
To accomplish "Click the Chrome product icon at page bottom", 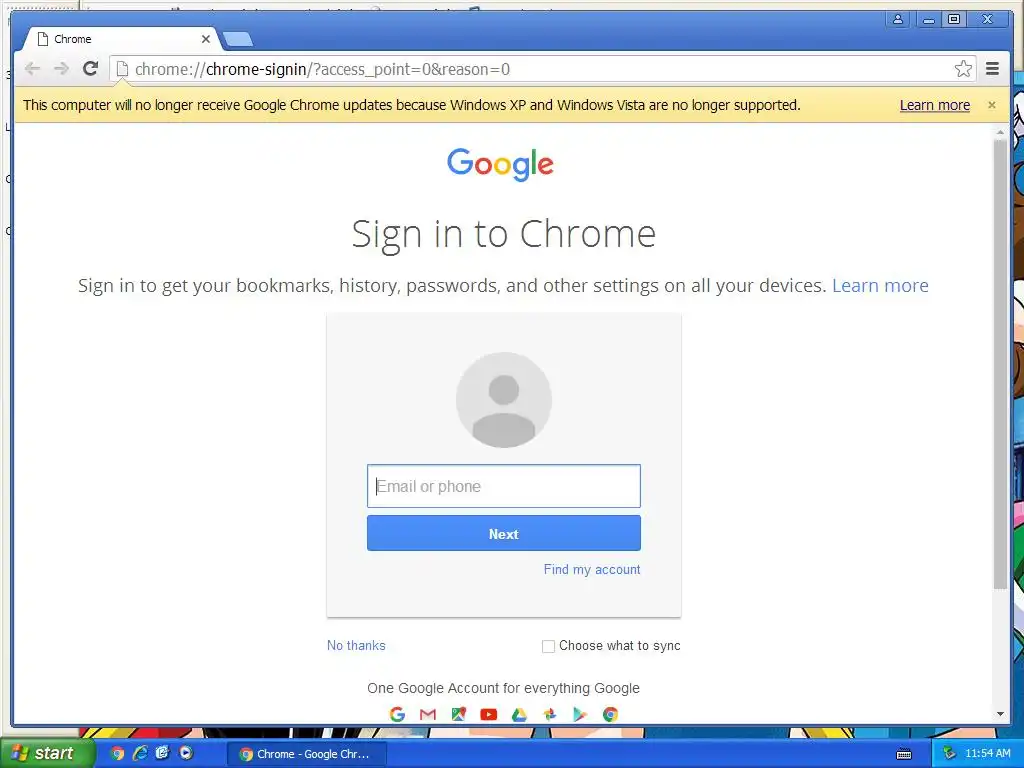I will [611, 714].
